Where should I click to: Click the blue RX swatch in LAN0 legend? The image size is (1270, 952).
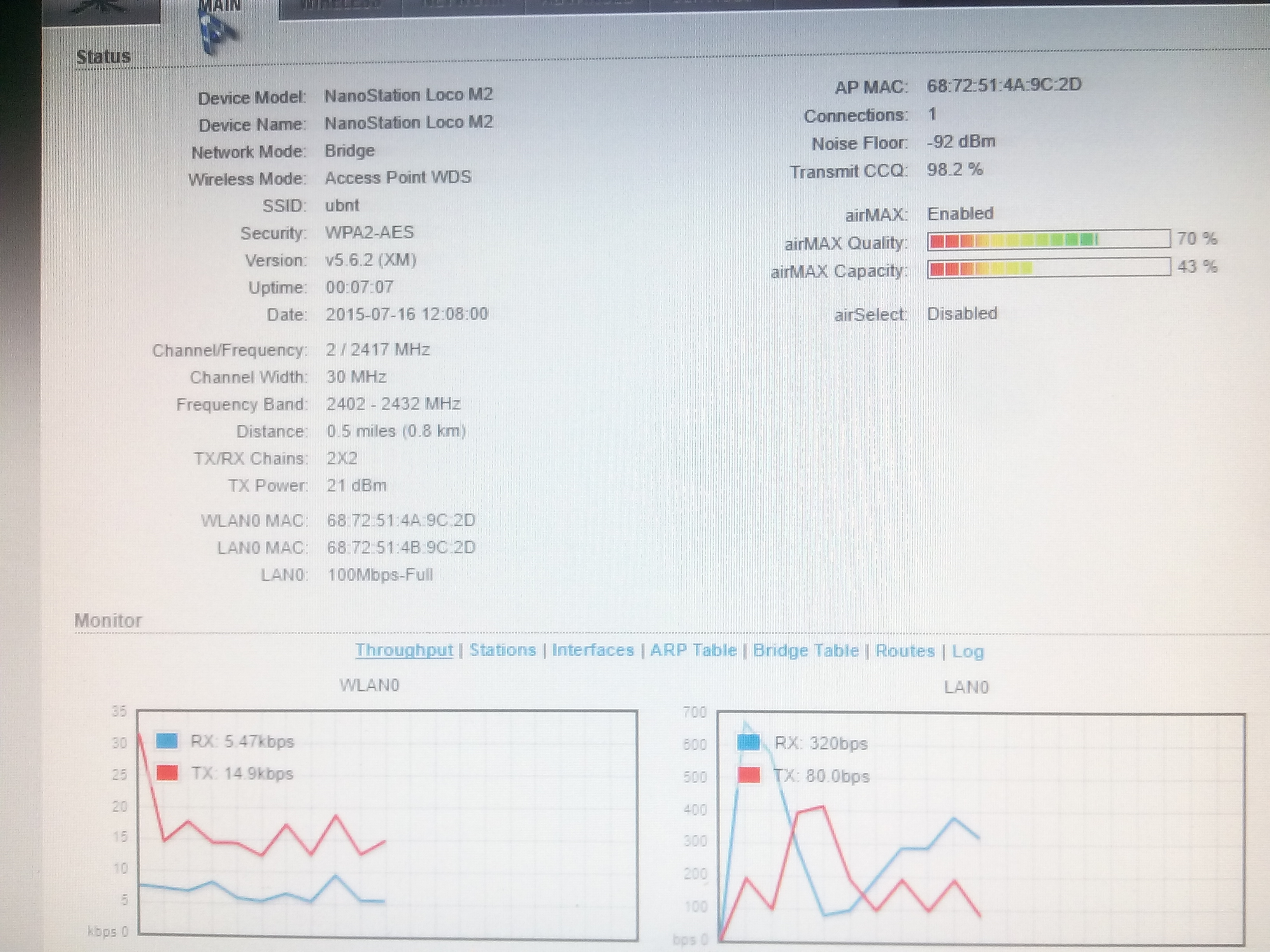click(x=749, y=742)
